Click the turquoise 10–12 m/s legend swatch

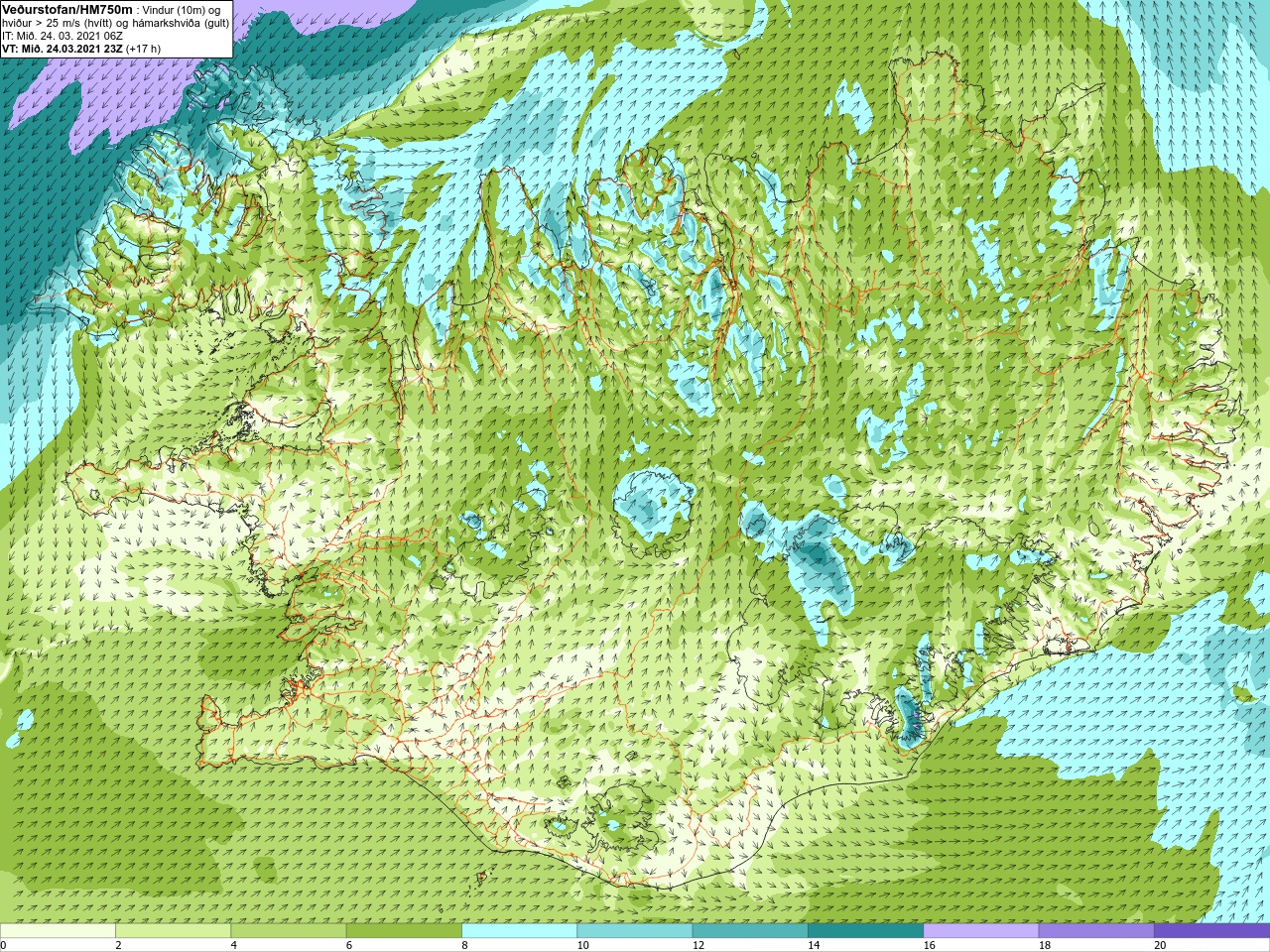click(x=635, y=930)
